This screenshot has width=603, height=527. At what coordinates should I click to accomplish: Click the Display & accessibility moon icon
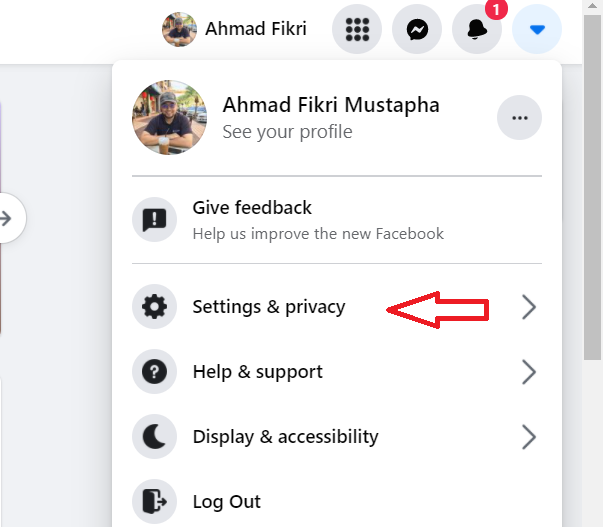pos(154,437)
